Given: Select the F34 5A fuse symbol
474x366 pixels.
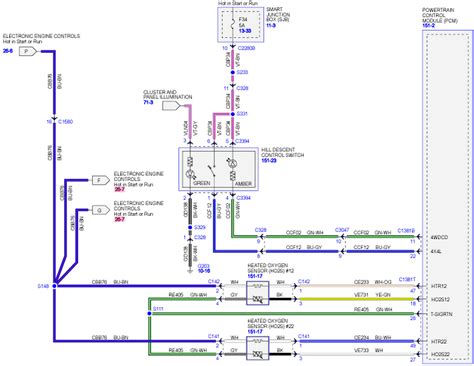Looking at the screenshot, I should click(x=233, y=25).
